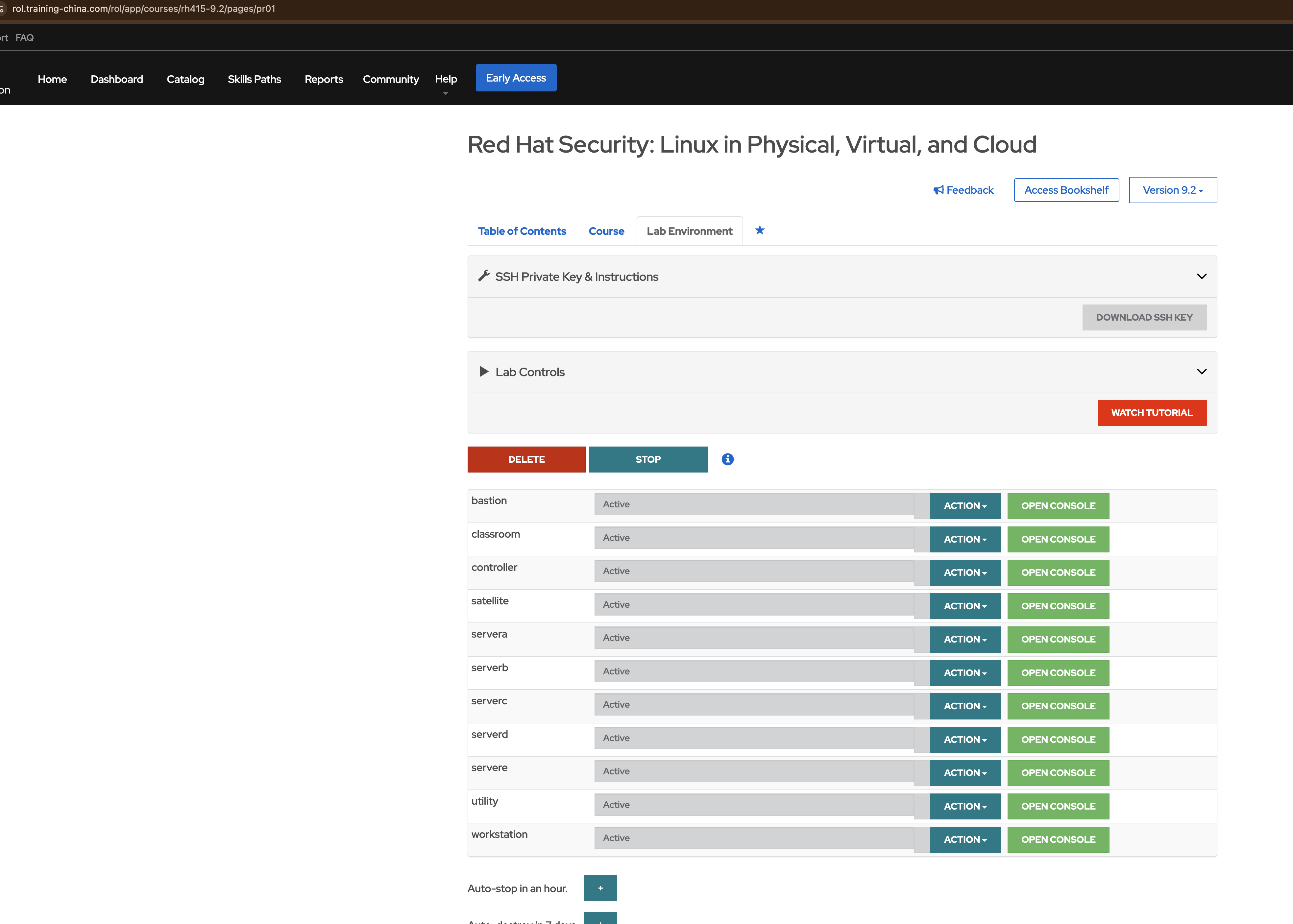Open the ACTION dropdown for bastion
The image size is (1293, 924).
(x=965, y=506)
